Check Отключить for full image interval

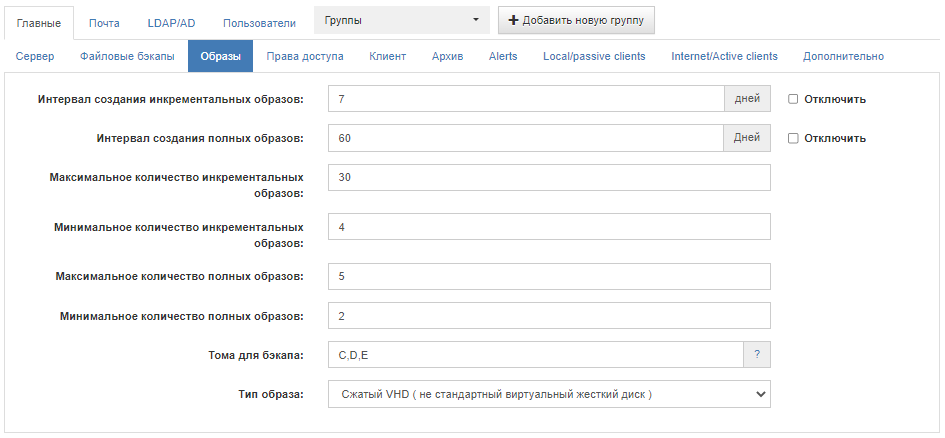(x=793, y=138)
